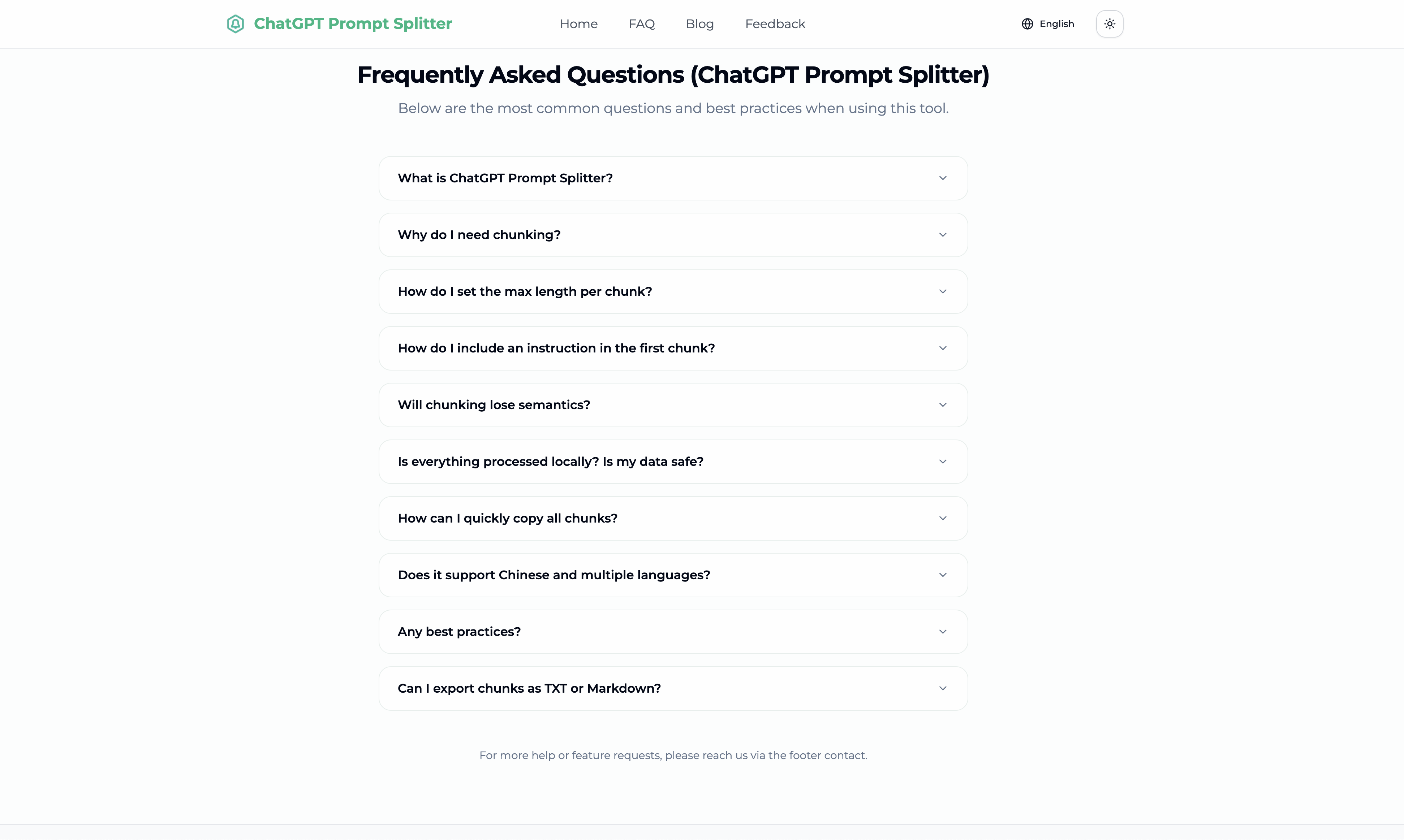Screen dimensions: 1404x840
Task: Go to the Home nav item
Action: pos(578,24)
